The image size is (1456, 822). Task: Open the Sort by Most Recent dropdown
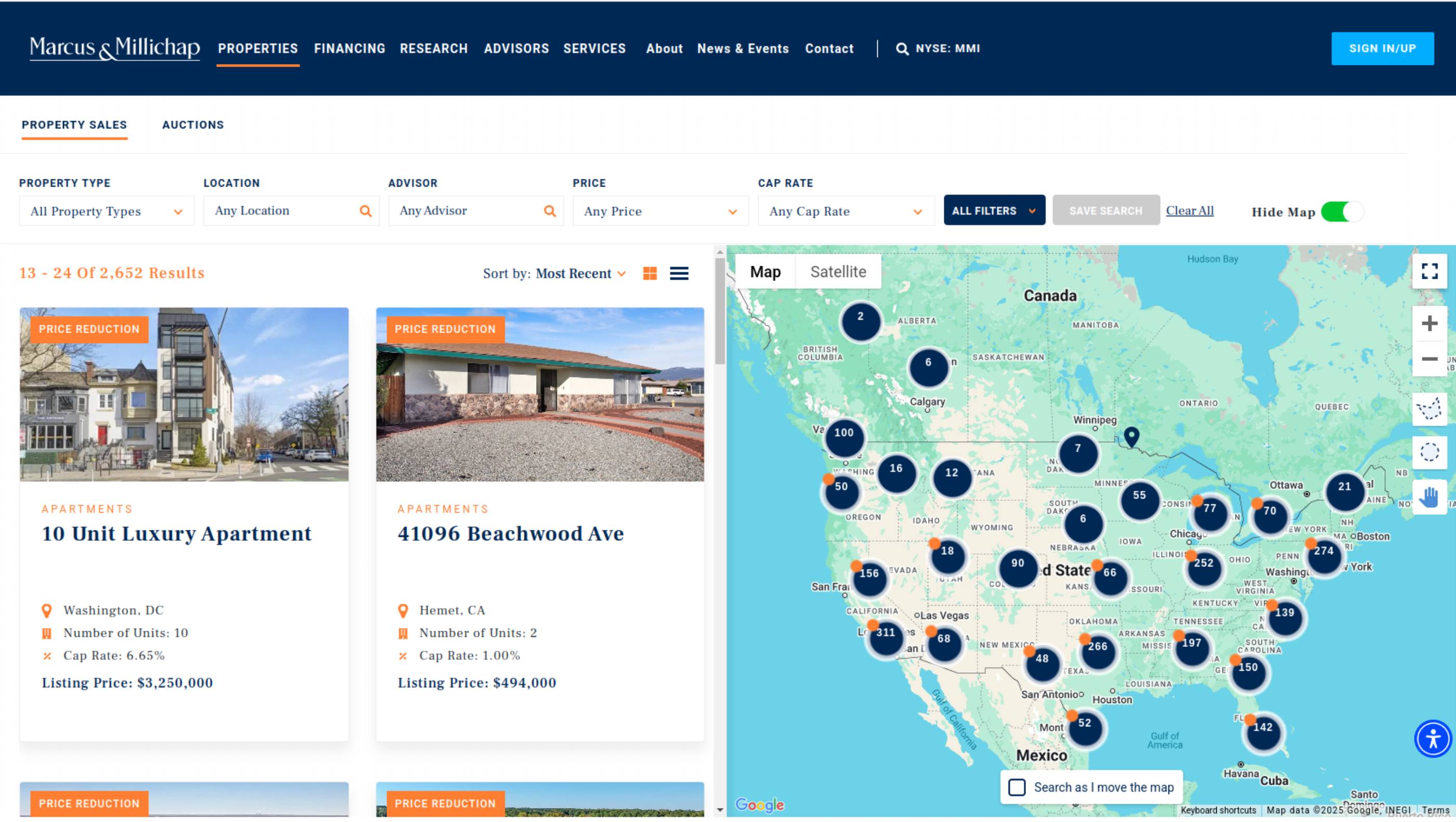click(580, 273)
